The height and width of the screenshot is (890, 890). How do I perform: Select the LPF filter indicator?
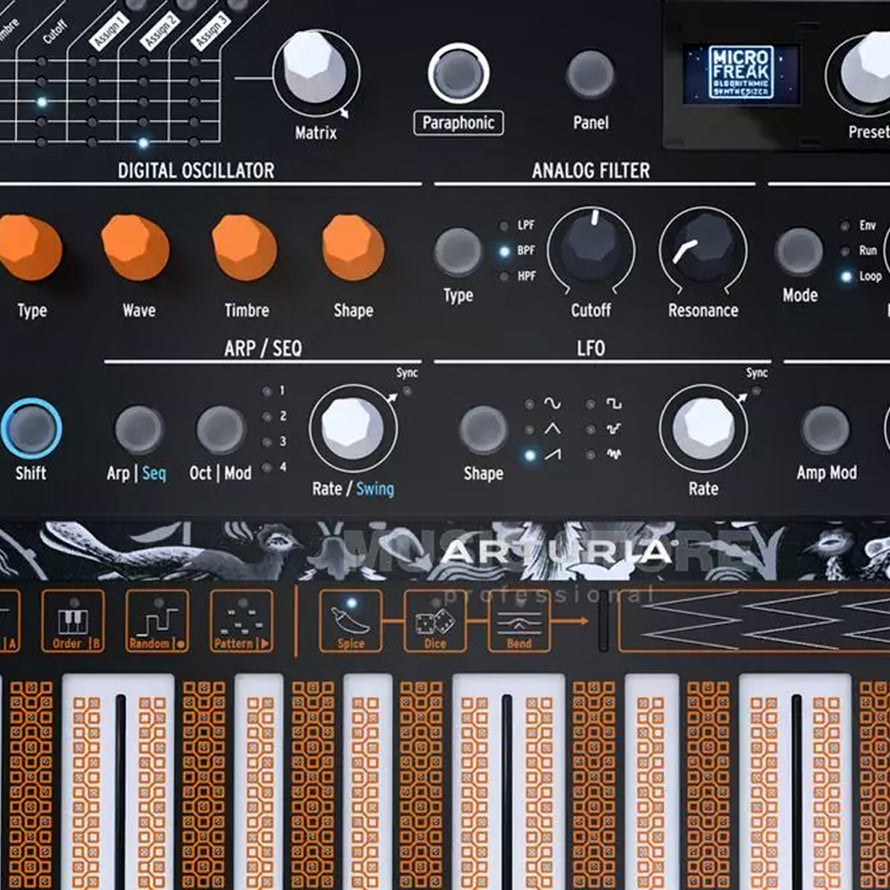pos(503,226)
